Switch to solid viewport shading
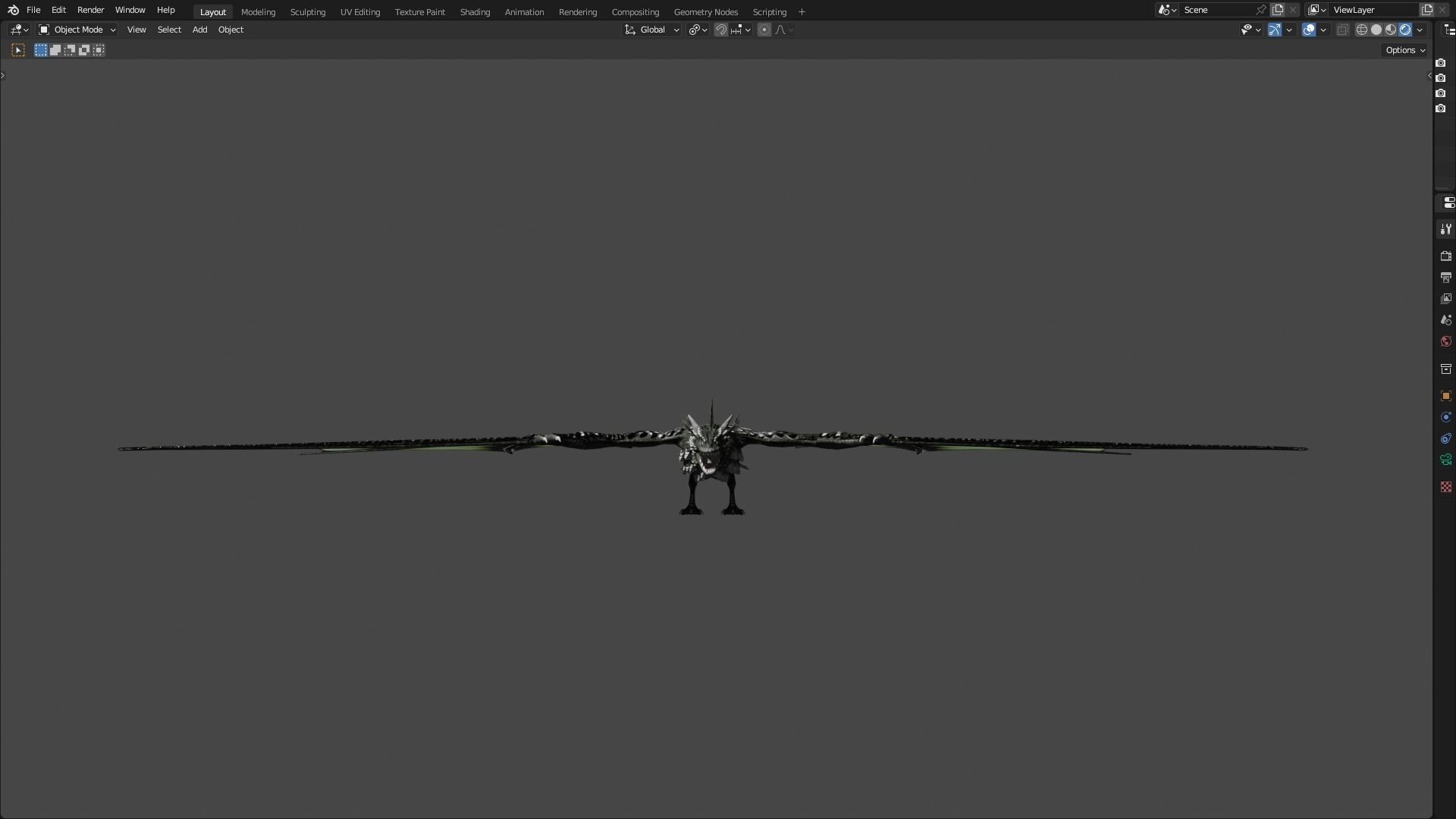Viewport: 1456px width, 819px height. (1376, 30)
